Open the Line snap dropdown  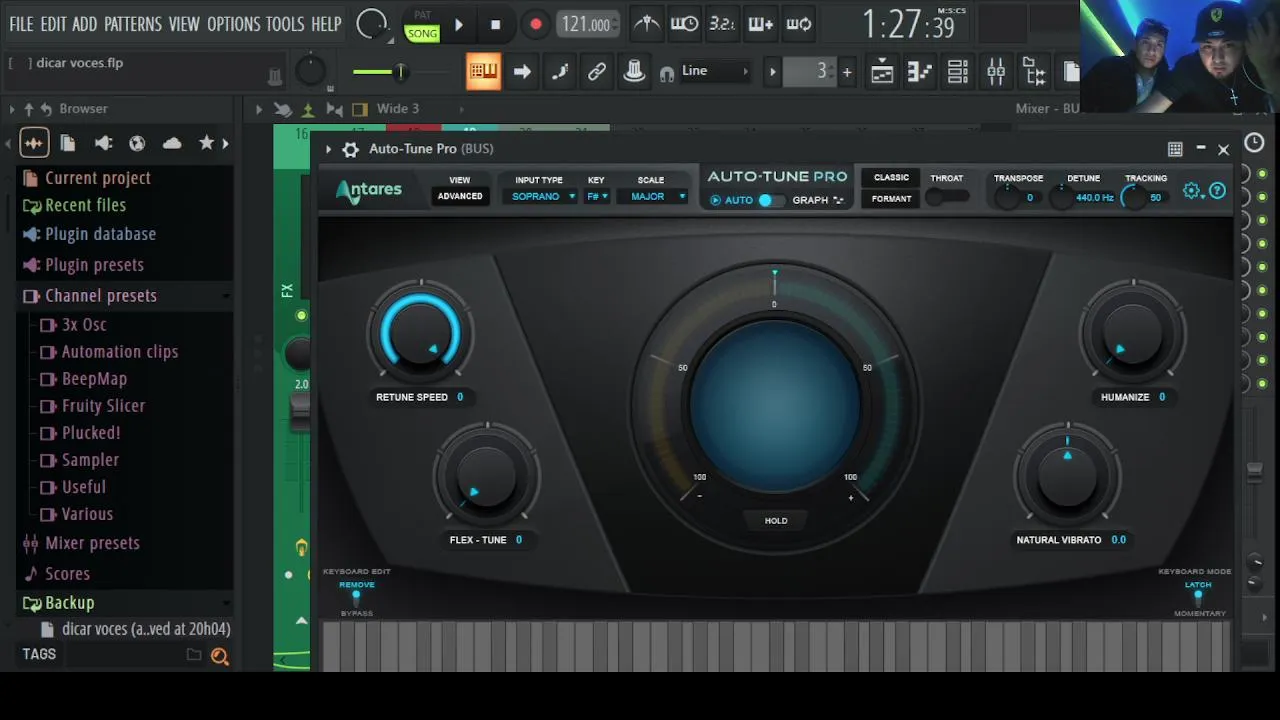[x=714, y=71]
